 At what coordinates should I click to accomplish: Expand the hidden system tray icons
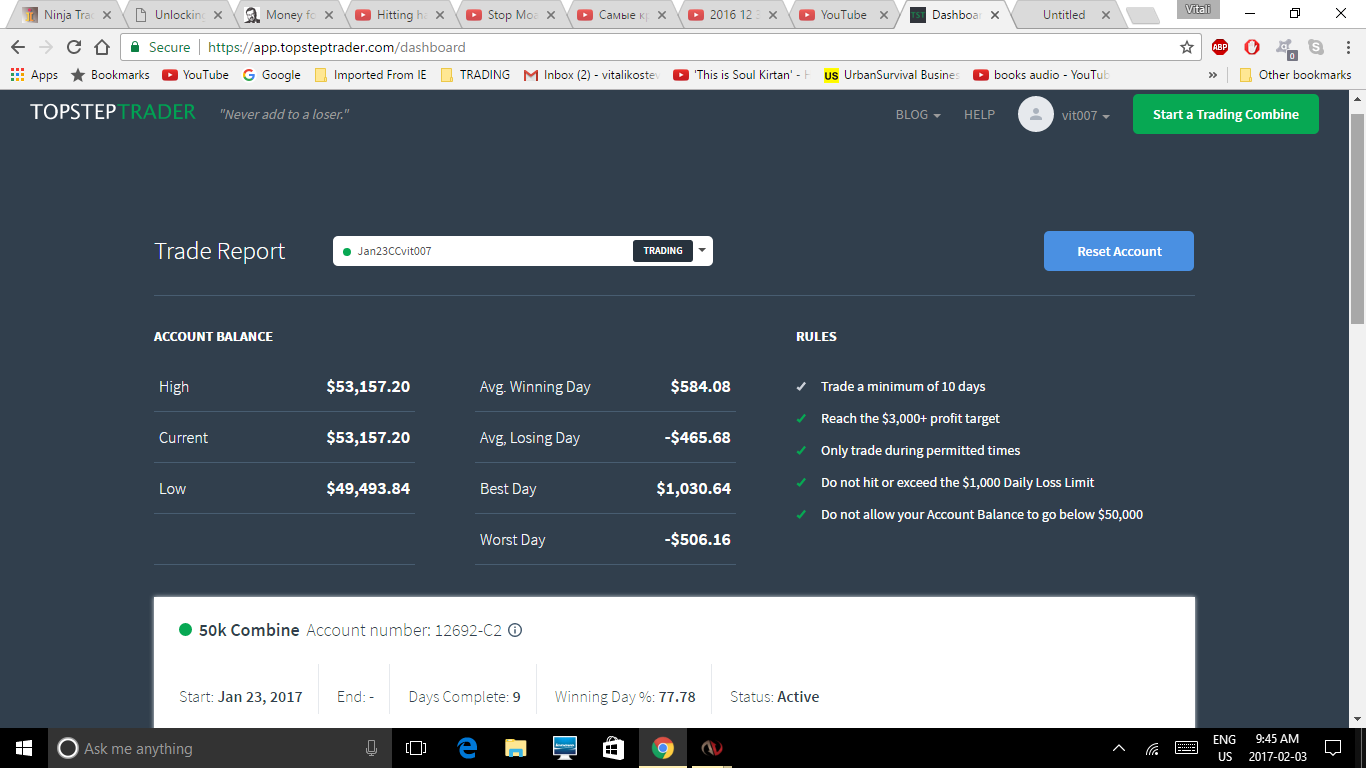coord(1119,748)
